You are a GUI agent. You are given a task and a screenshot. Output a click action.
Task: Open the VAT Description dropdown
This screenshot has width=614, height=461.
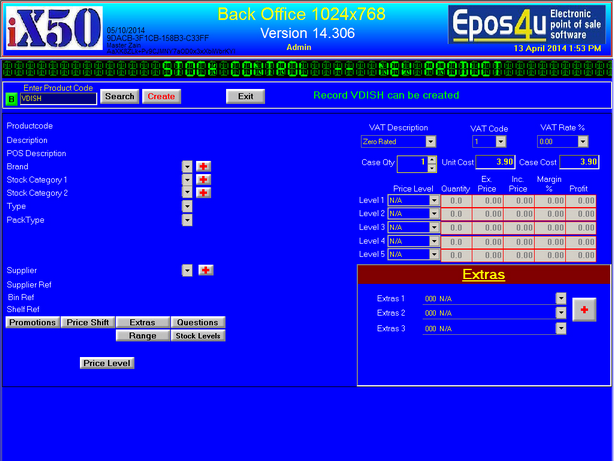tap(430, 141)
